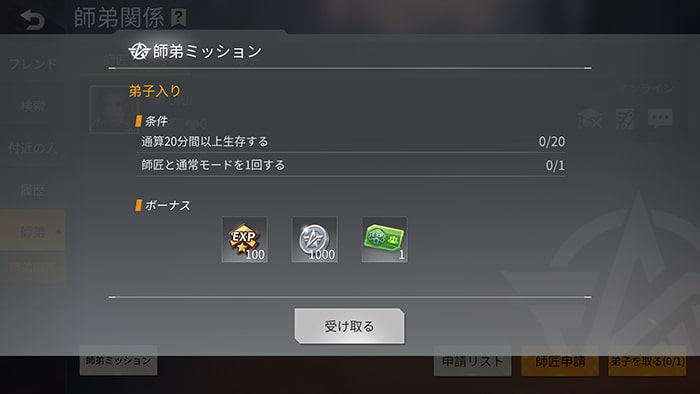Click the graduation cap remove icon
Screen dimensions: 700x394
point(590,119)
